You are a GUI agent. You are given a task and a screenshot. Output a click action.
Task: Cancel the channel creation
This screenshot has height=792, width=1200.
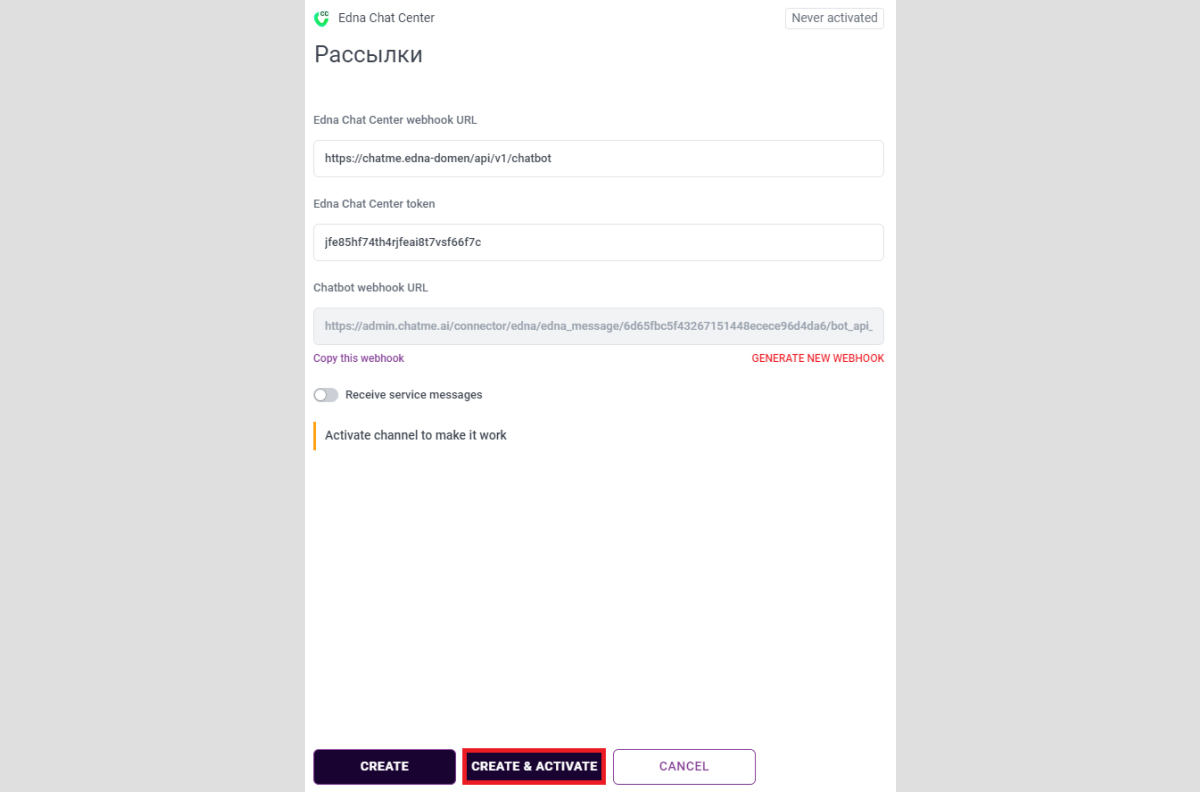[684, 766]
